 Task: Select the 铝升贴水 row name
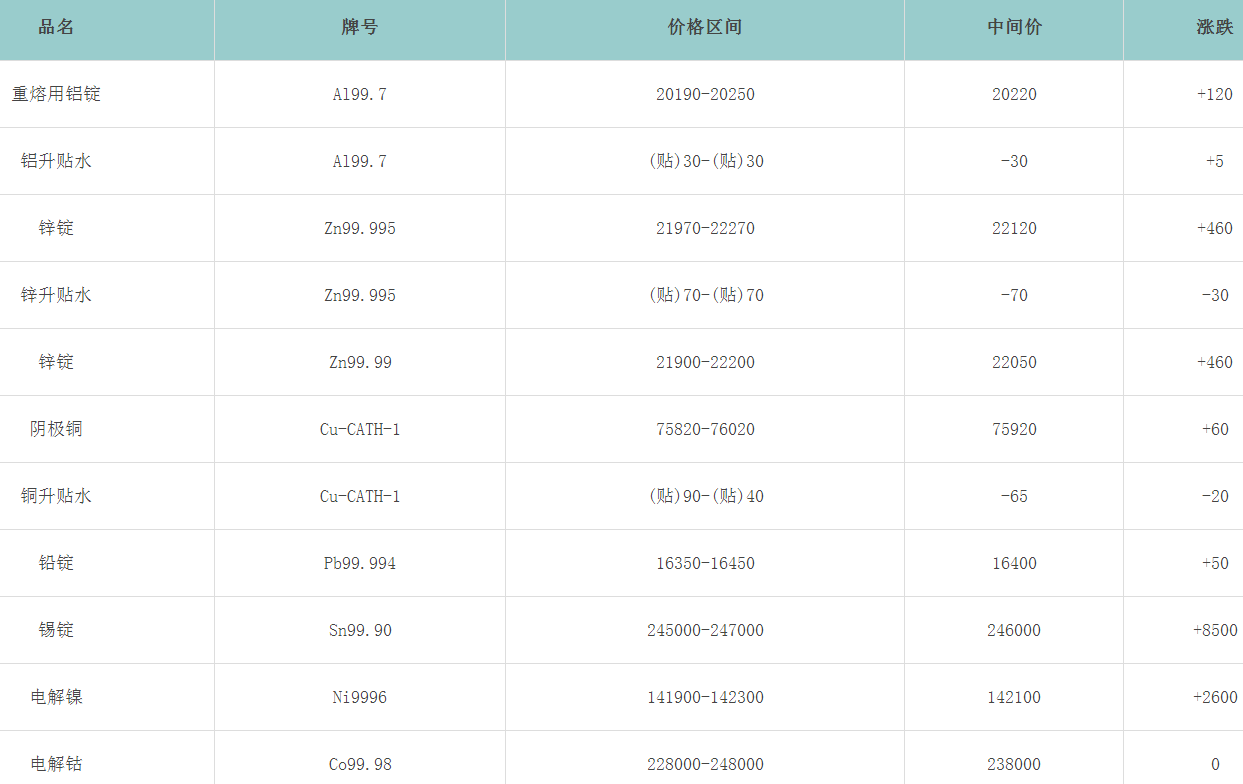[x=56, y=161]
